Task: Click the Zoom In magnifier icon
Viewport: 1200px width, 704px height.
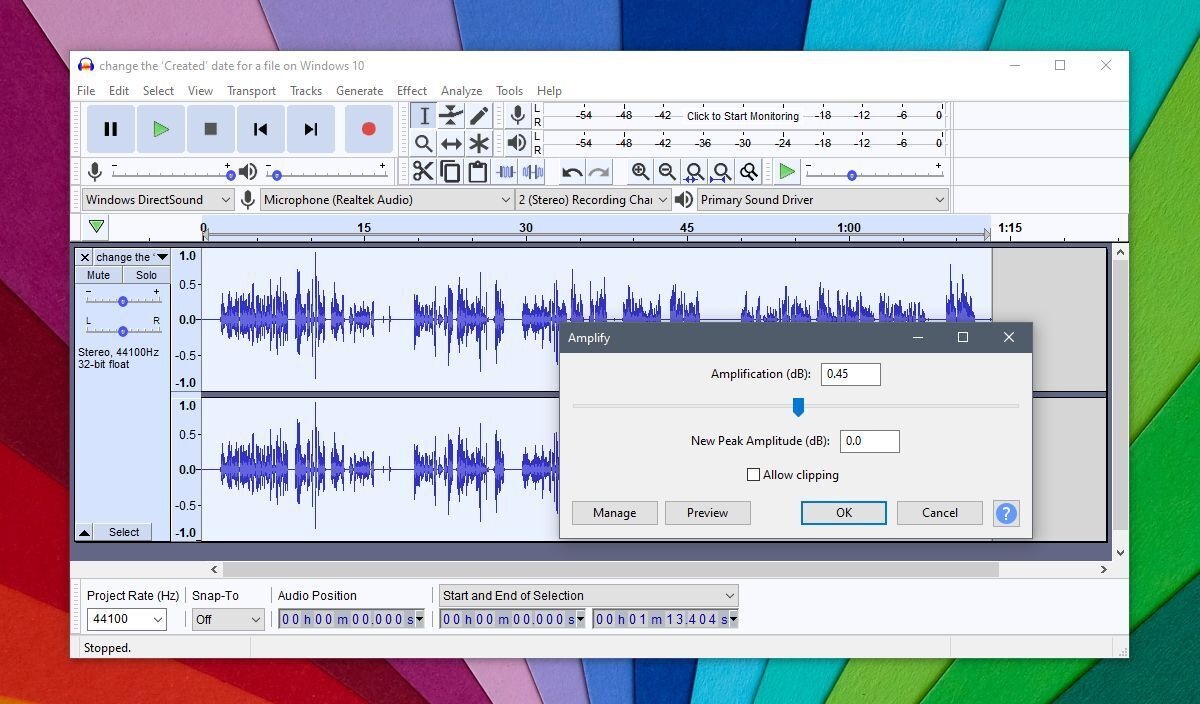Action: click(x=640, y=172)
